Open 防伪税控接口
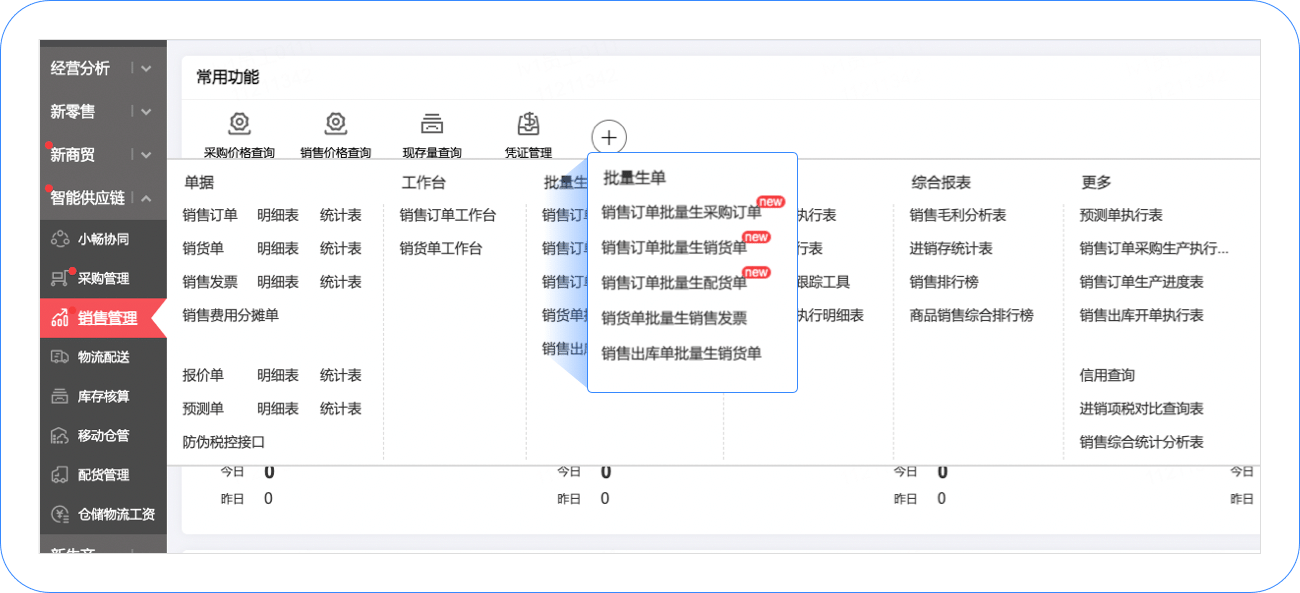This screenshot has height=593, width=1300. point(224,442)
